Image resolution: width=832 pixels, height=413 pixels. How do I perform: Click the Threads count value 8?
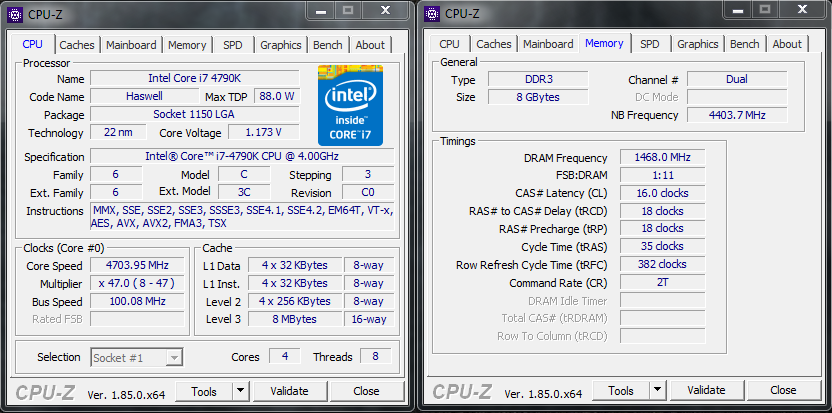click(376, 357)
